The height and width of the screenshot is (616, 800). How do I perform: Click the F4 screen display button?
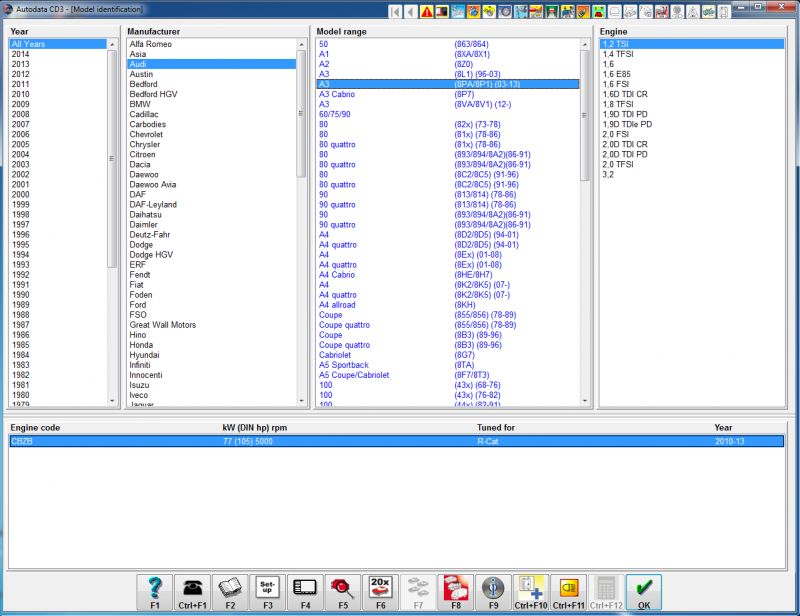(x=306, y=592)
